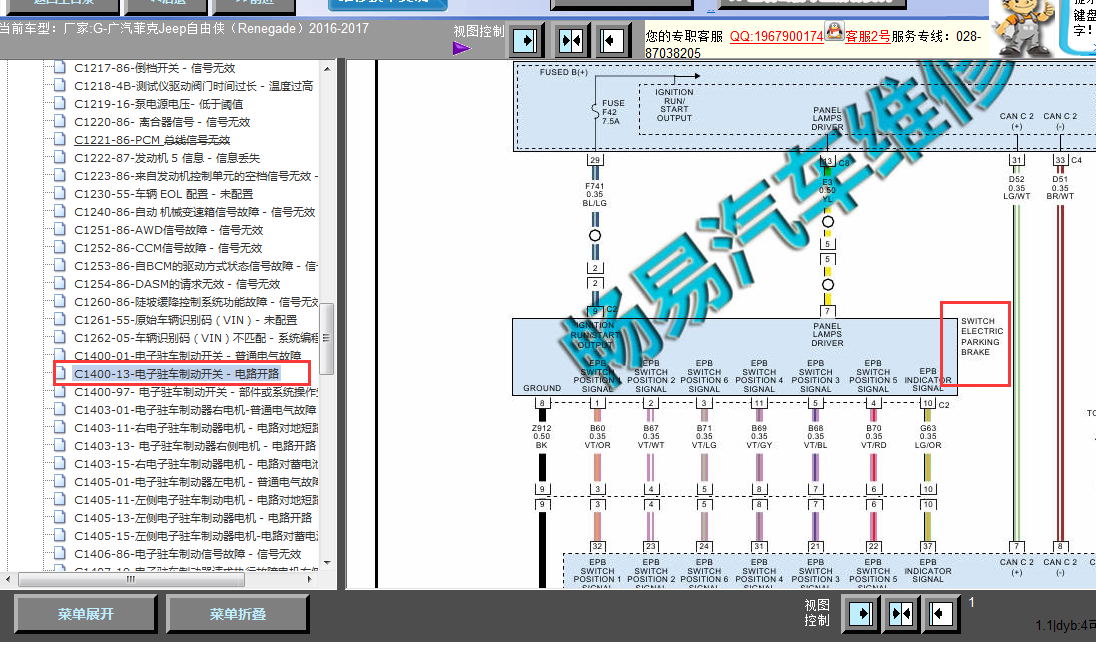Click the tree list scroll-up arrow
The height and width of the screenshot is (648, 1096).
(326, 69)
